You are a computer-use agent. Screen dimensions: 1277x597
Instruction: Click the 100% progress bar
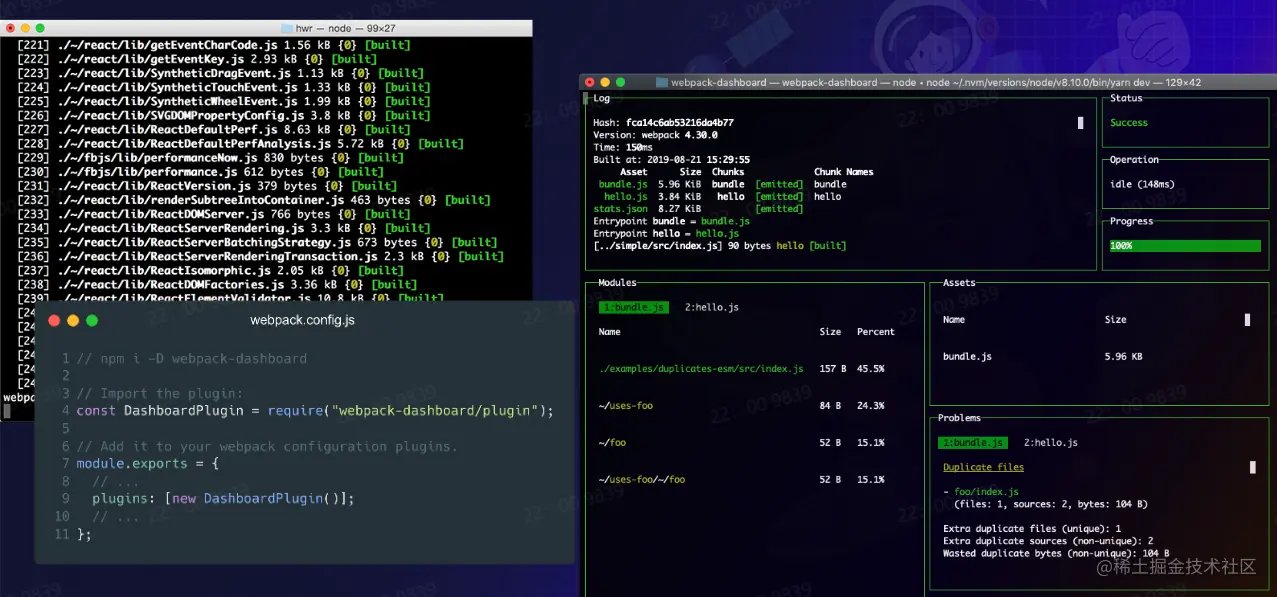click(1185, 245)
